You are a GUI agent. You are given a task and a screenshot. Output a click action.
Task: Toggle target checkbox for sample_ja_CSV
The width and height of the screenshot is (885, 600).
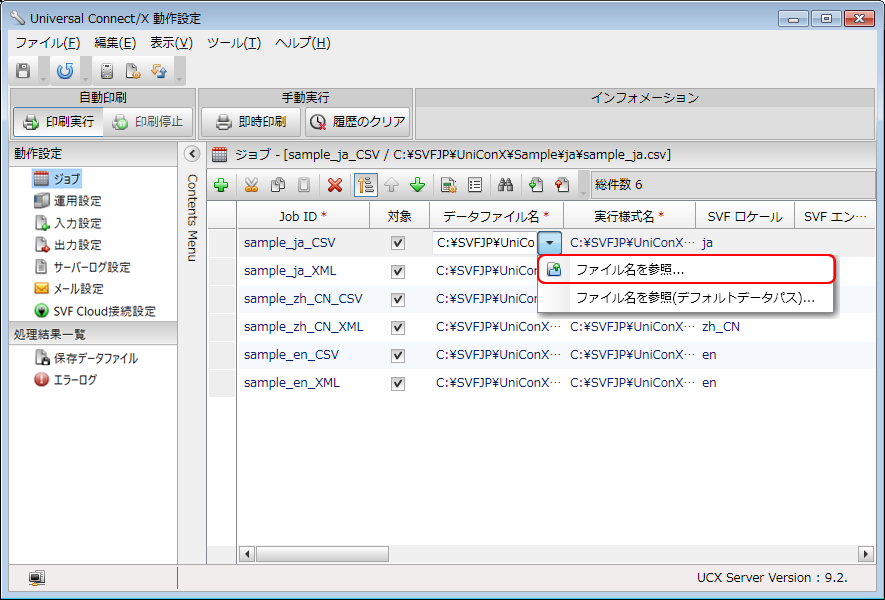(x=398, y=243)
